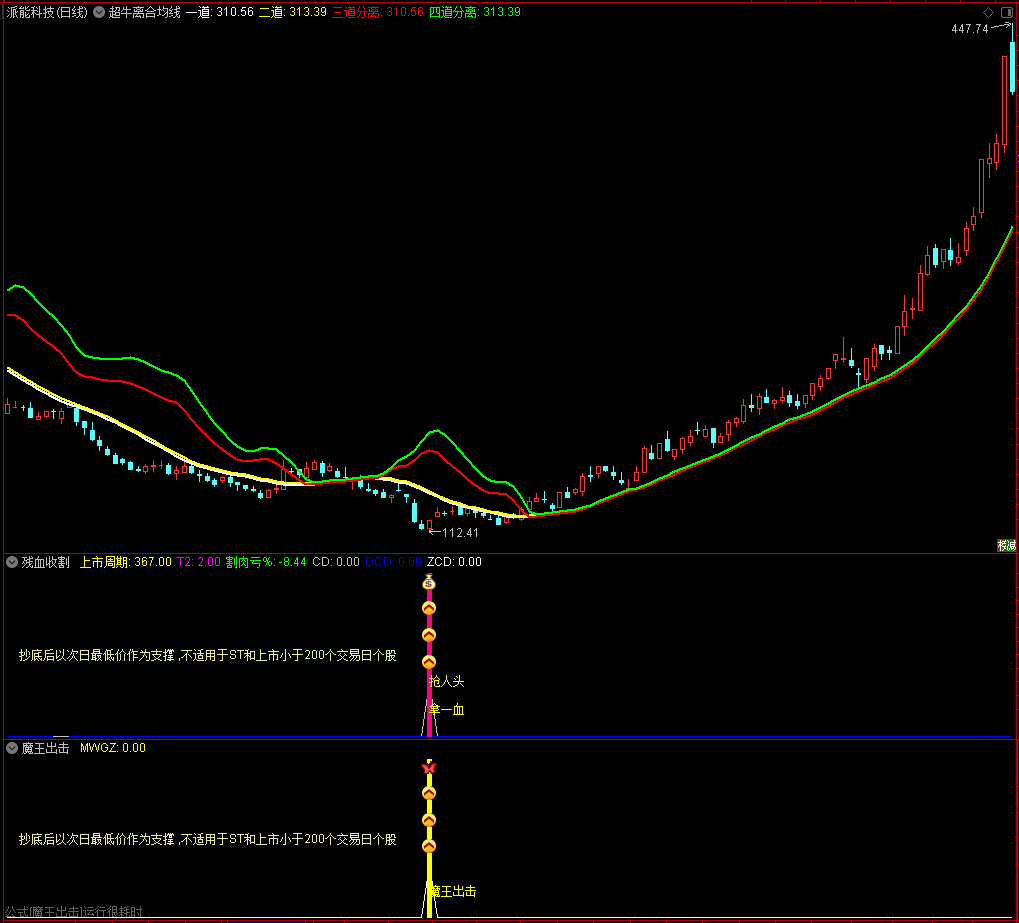This screenshot has width=1019, height=923.
Task: Click the red 三道分离: 310.56 value
Action: click(x=378, y=12)
